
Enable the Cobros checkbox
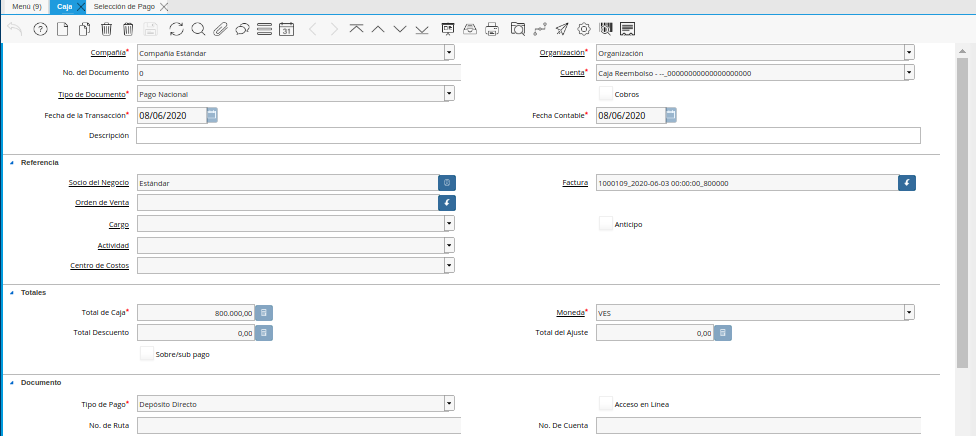coord(606,94)
